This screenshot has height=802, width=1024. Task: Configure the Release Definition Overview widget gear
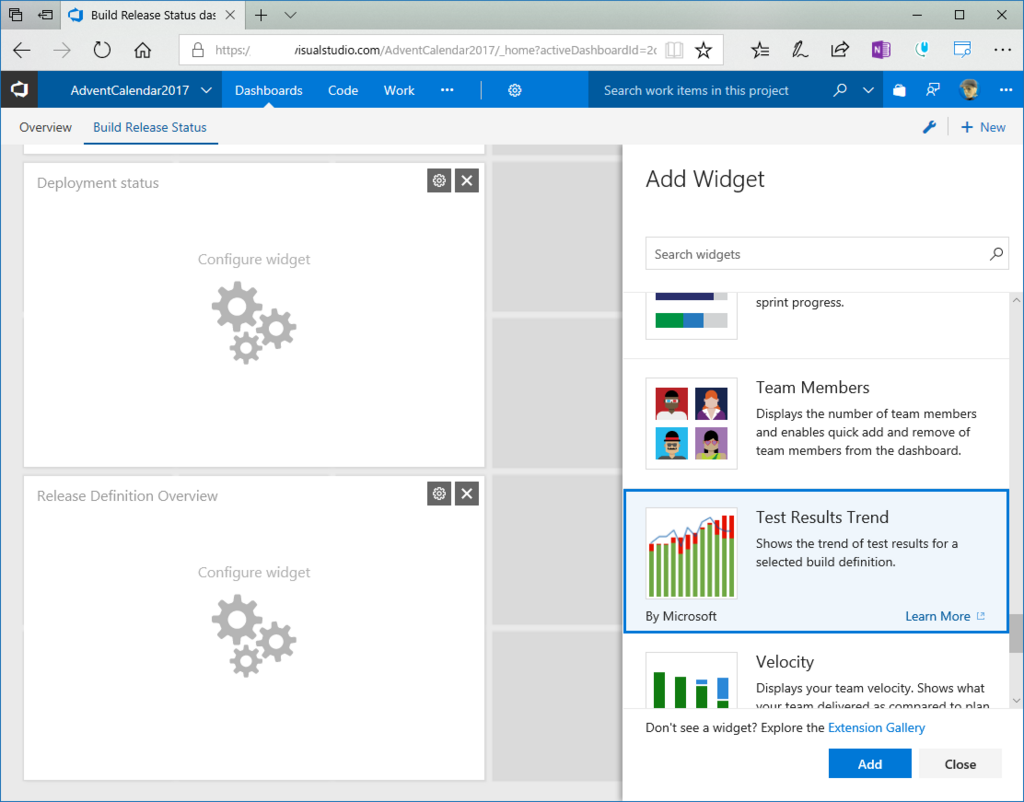pos(439,494)
